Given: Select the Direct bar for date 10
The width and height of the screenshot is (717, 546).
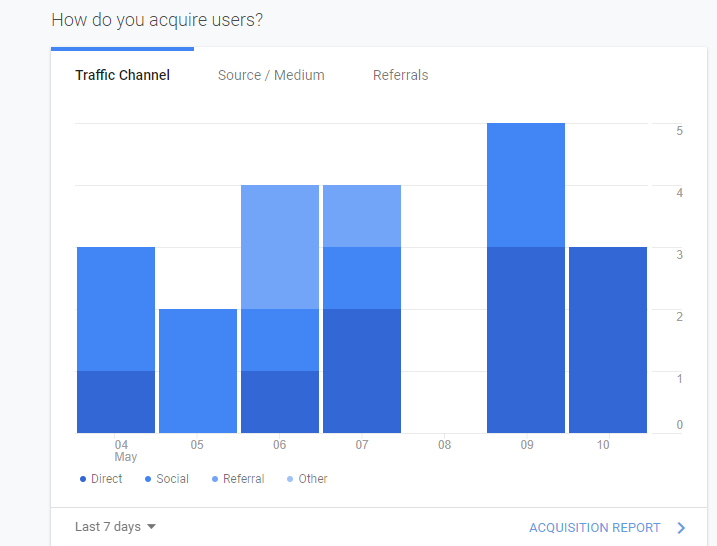Looking at the screenshot, I should click(x=608, y=340).
